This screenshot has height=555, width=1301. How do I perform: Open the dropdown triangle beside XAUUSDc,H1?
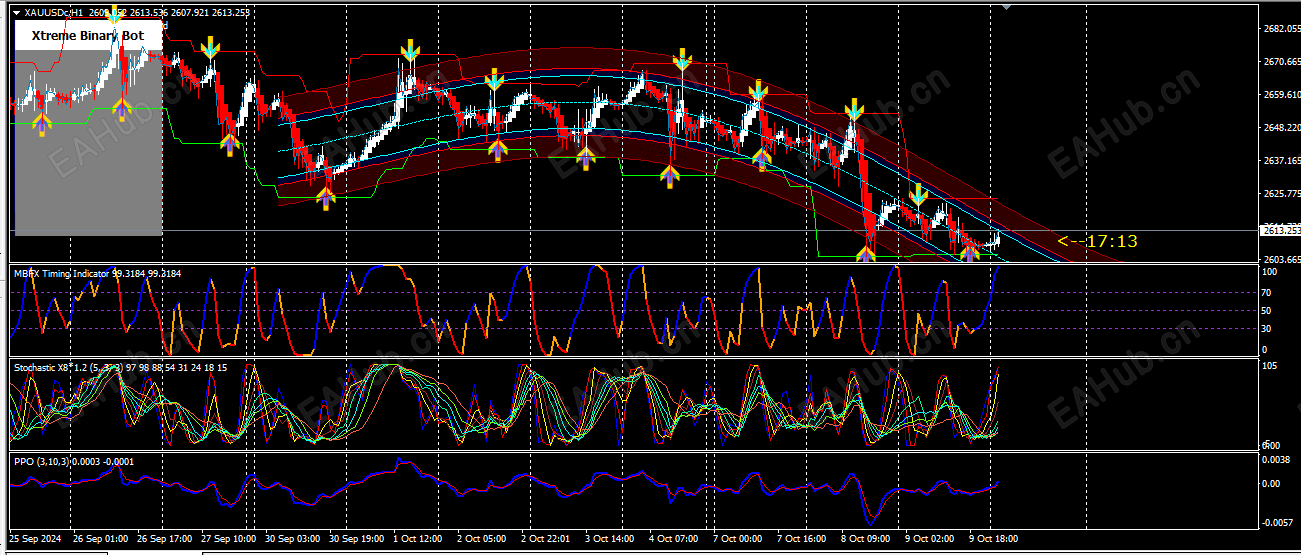(x=16, y=13)
